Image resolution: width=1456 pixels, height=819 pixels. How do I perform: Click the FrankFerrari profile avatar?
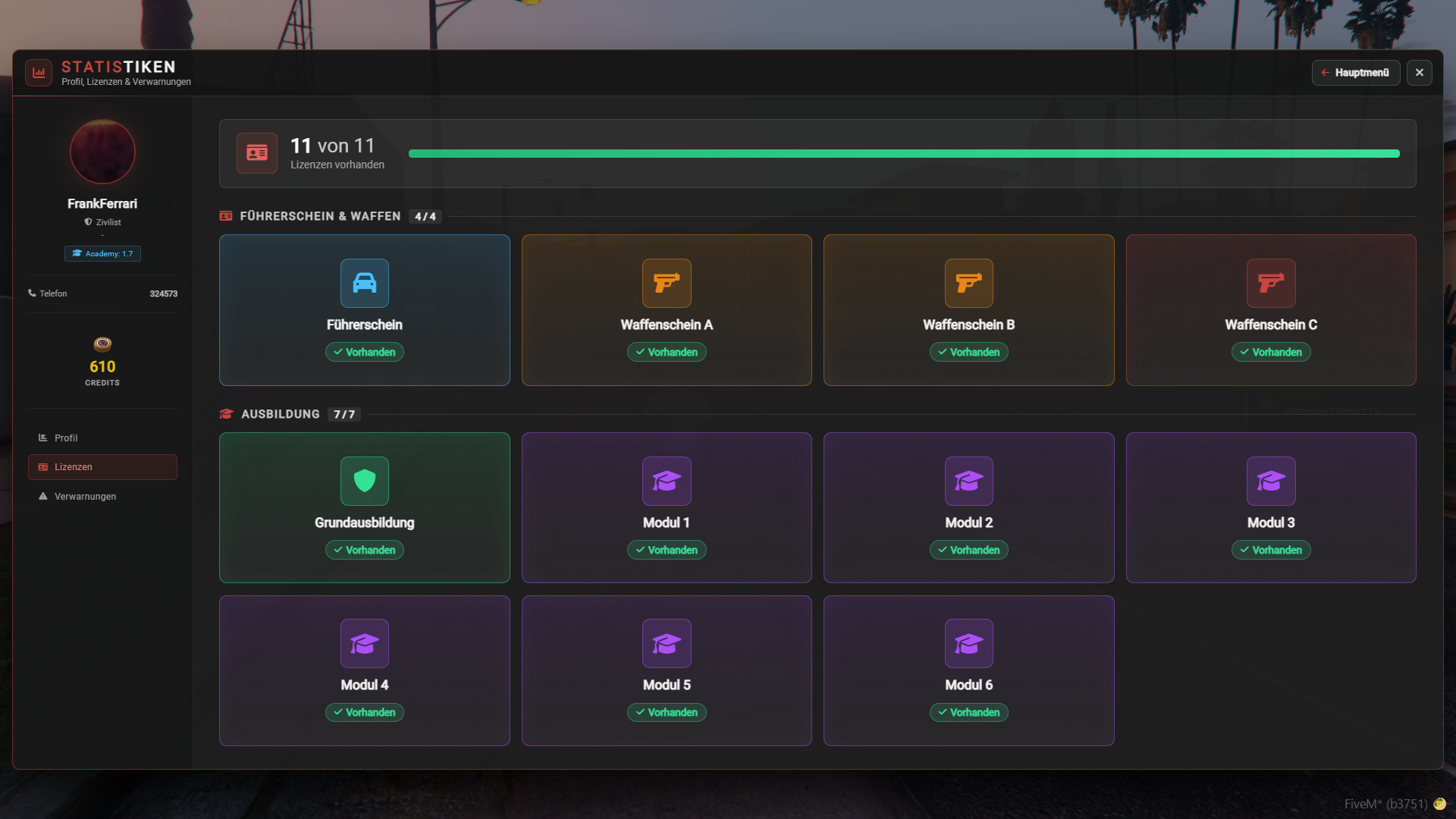(x=102, y=152)
